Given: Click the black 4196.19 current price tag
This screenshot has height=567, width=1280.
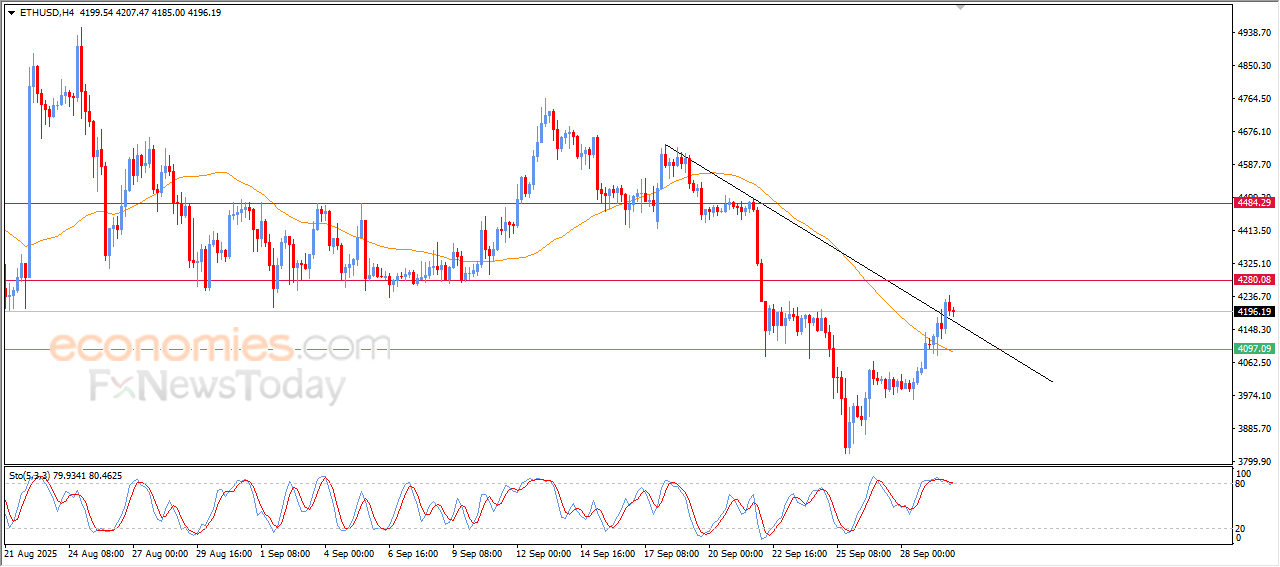Looking at the screenshot, I should coord(1253,312).
